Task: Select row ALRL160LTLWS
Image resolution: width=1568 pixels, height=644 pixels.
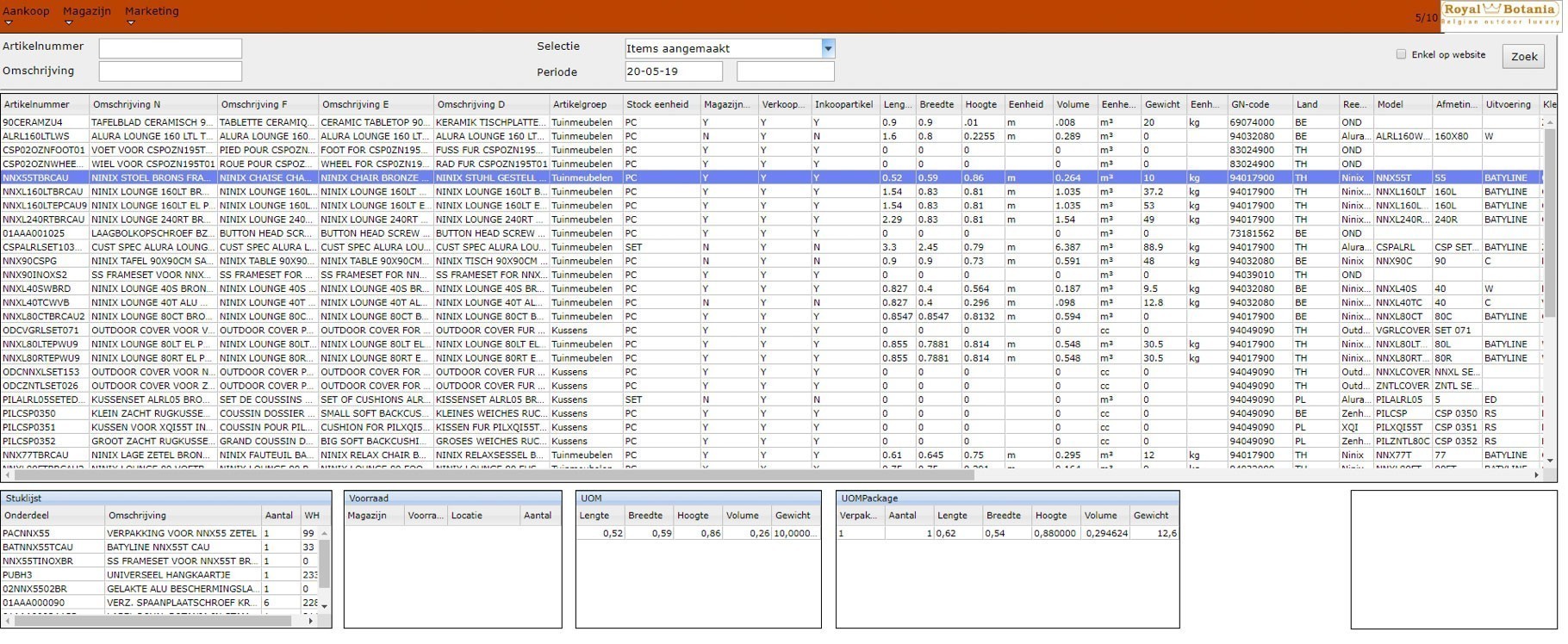Action: tap(771, 136)
